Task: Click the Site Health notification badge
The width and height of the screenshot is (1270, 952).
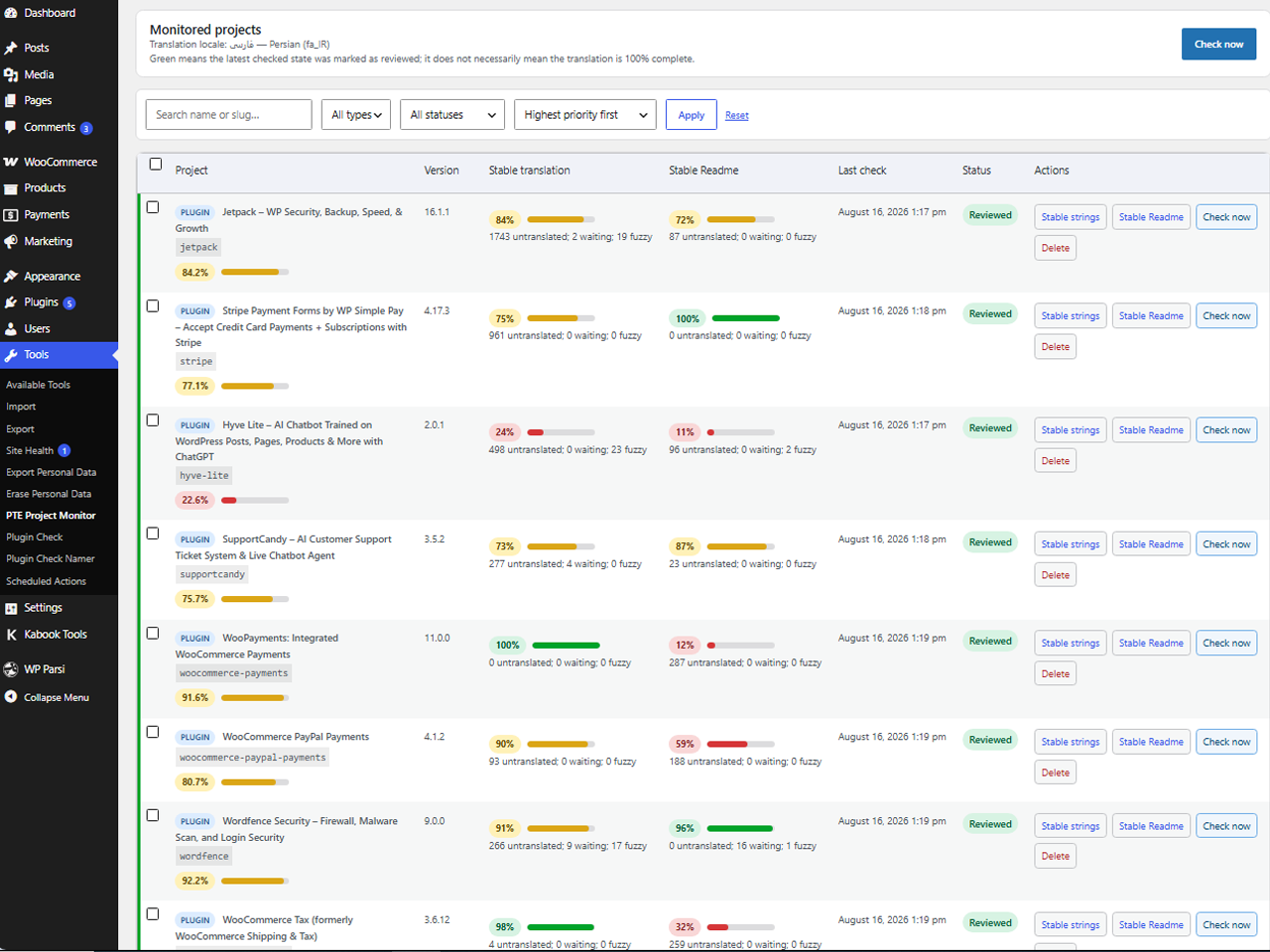Action: pyautogui.click(x=64, y=450)
